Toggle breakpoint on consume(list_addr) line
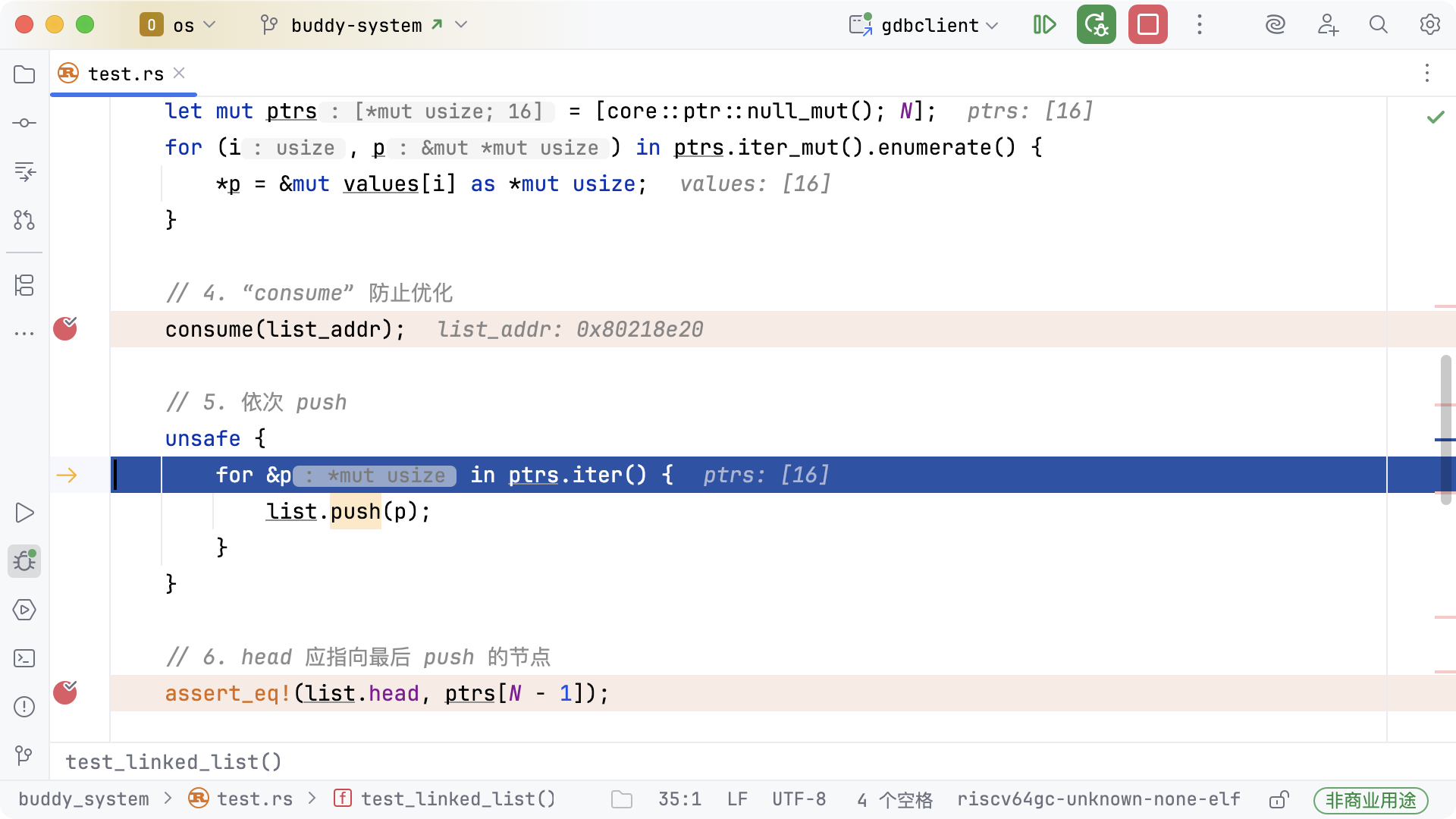The width and height of the screenshot is (1456, 819). click(65, 329)
